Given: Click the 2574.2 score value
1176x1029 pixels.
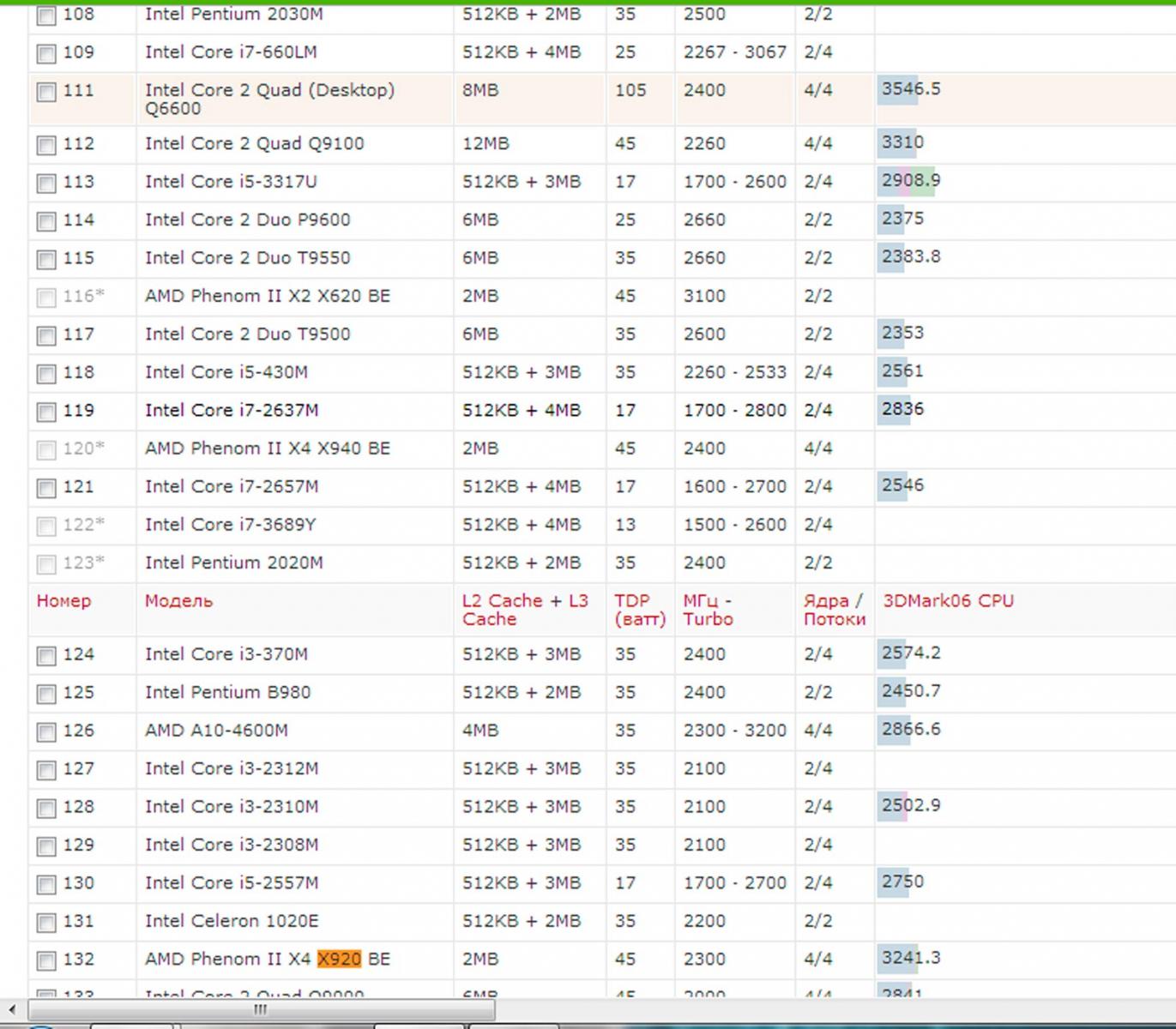Looking at the screenshot, I should [x=910, y=653].
